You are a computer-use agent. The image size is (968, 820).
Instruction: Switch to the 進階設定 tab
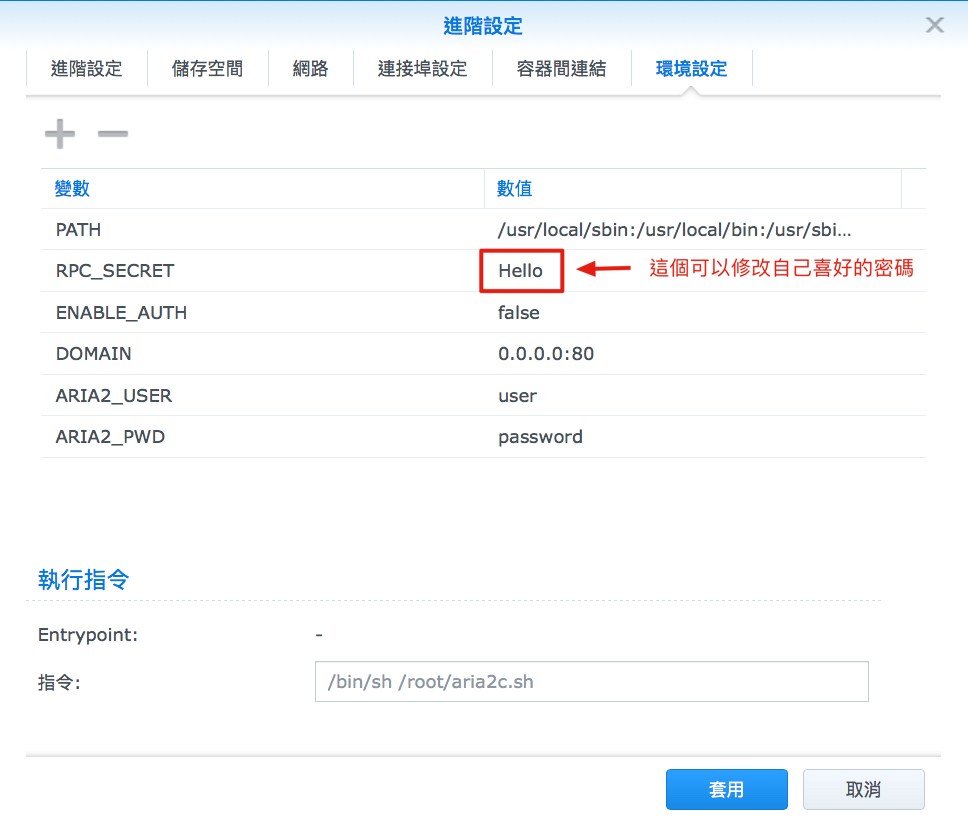tap(87, 68)
